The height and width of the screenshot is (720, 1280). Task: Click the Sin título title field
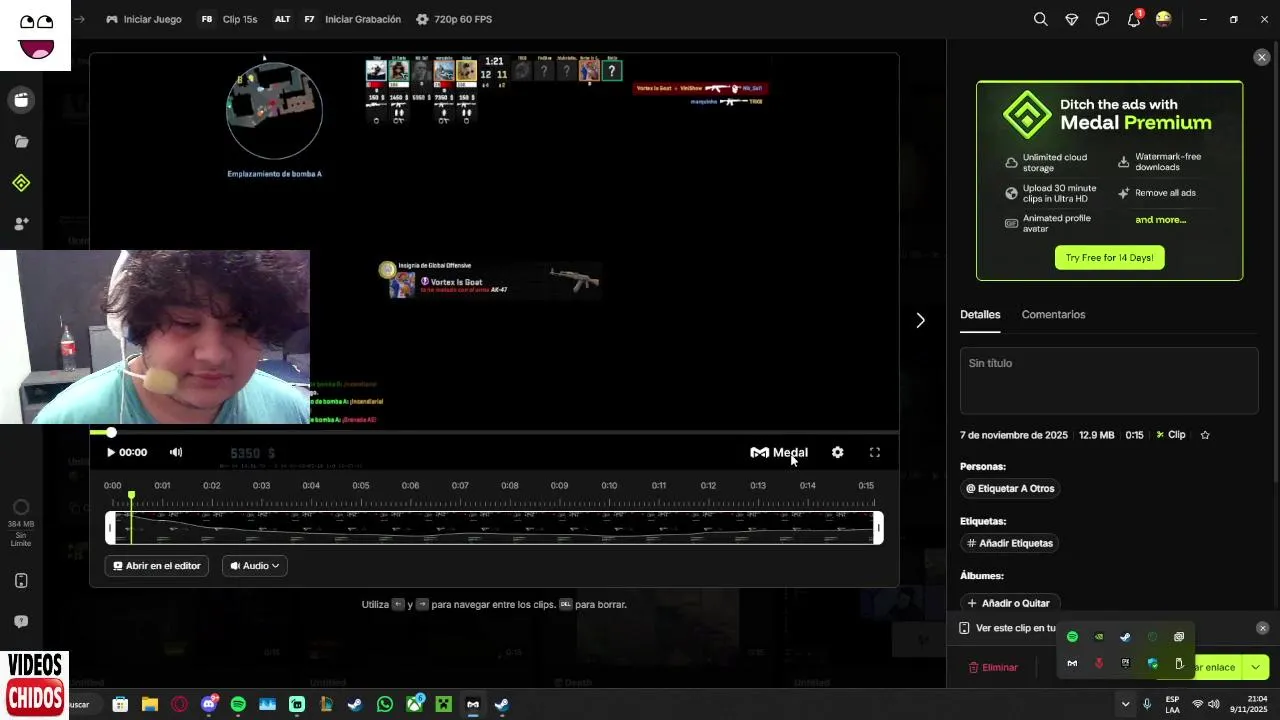1109,380
